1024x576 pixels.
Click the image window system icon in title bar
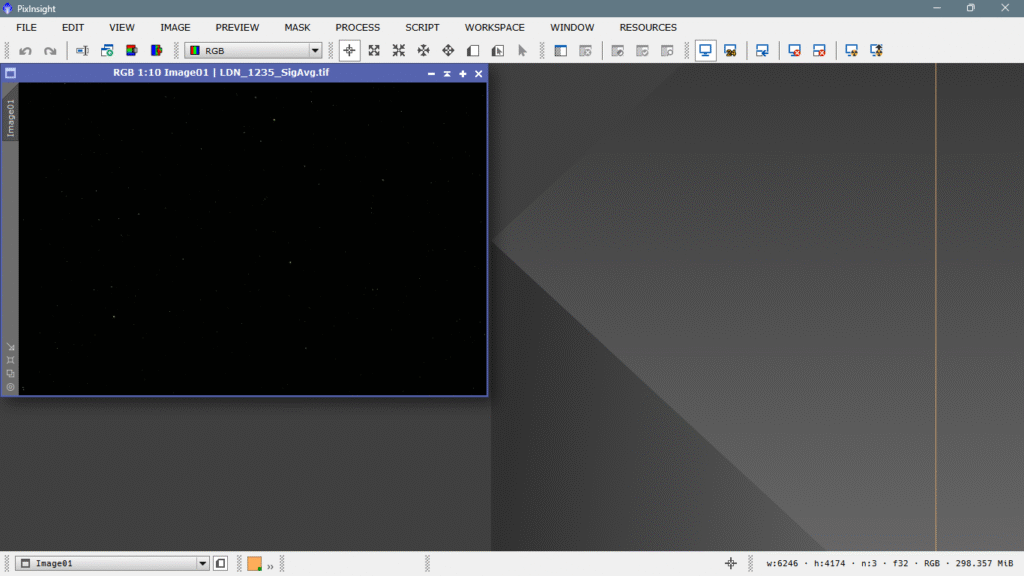click(x=10, y=73)
